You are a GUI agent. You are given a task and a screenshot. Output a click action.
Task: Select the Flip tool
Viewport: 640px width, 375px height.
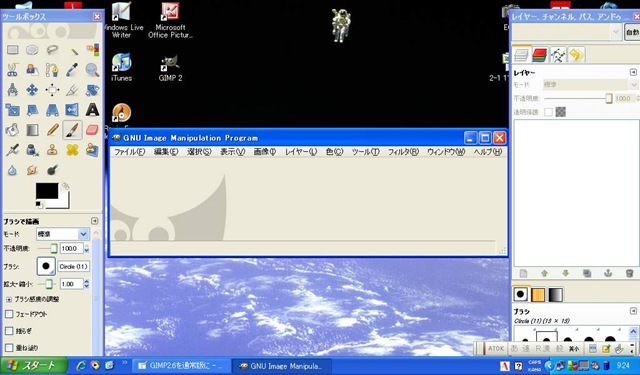pos(72,110)
